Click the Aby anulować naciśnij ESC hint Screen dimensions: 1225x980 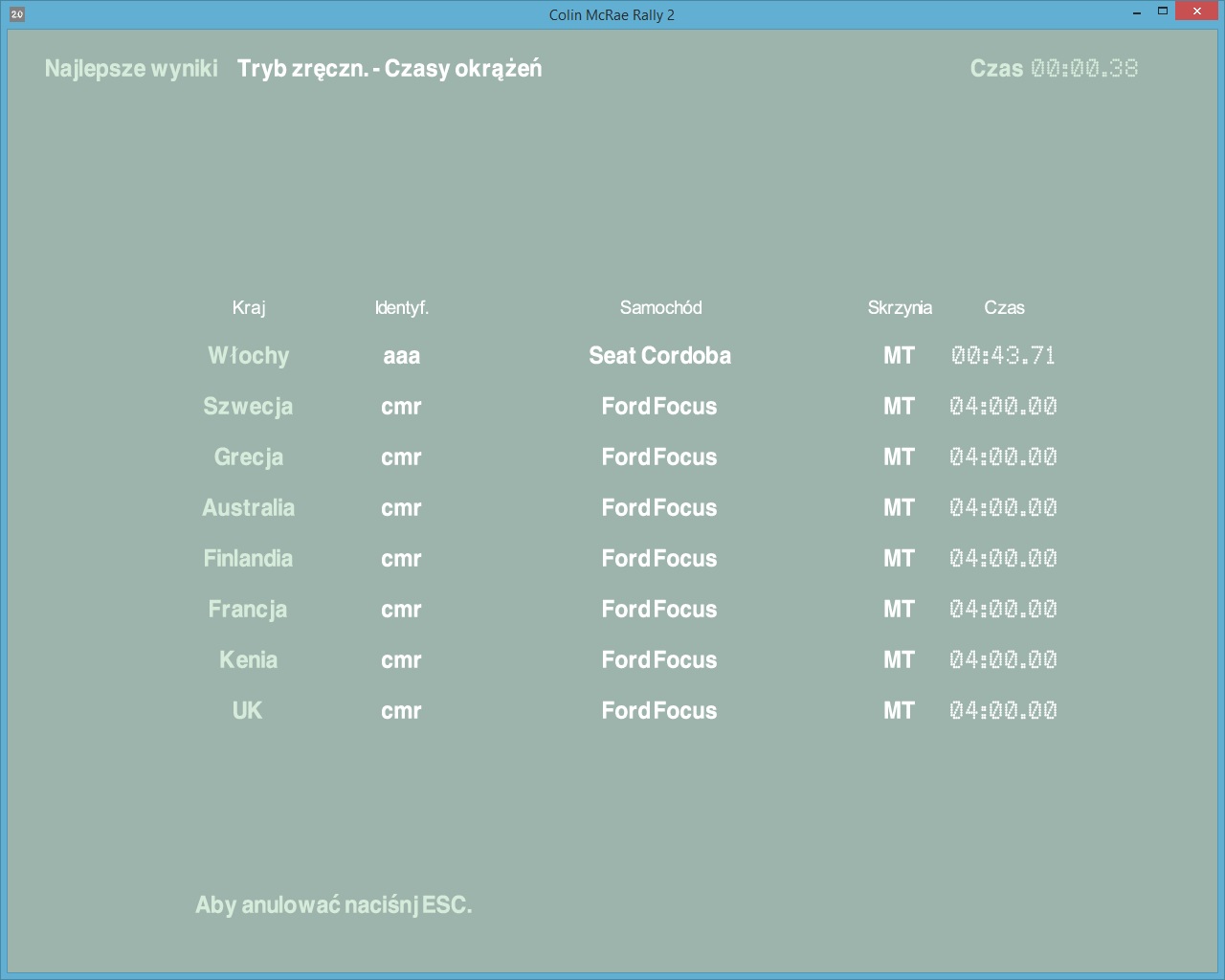tap(333, 905)
